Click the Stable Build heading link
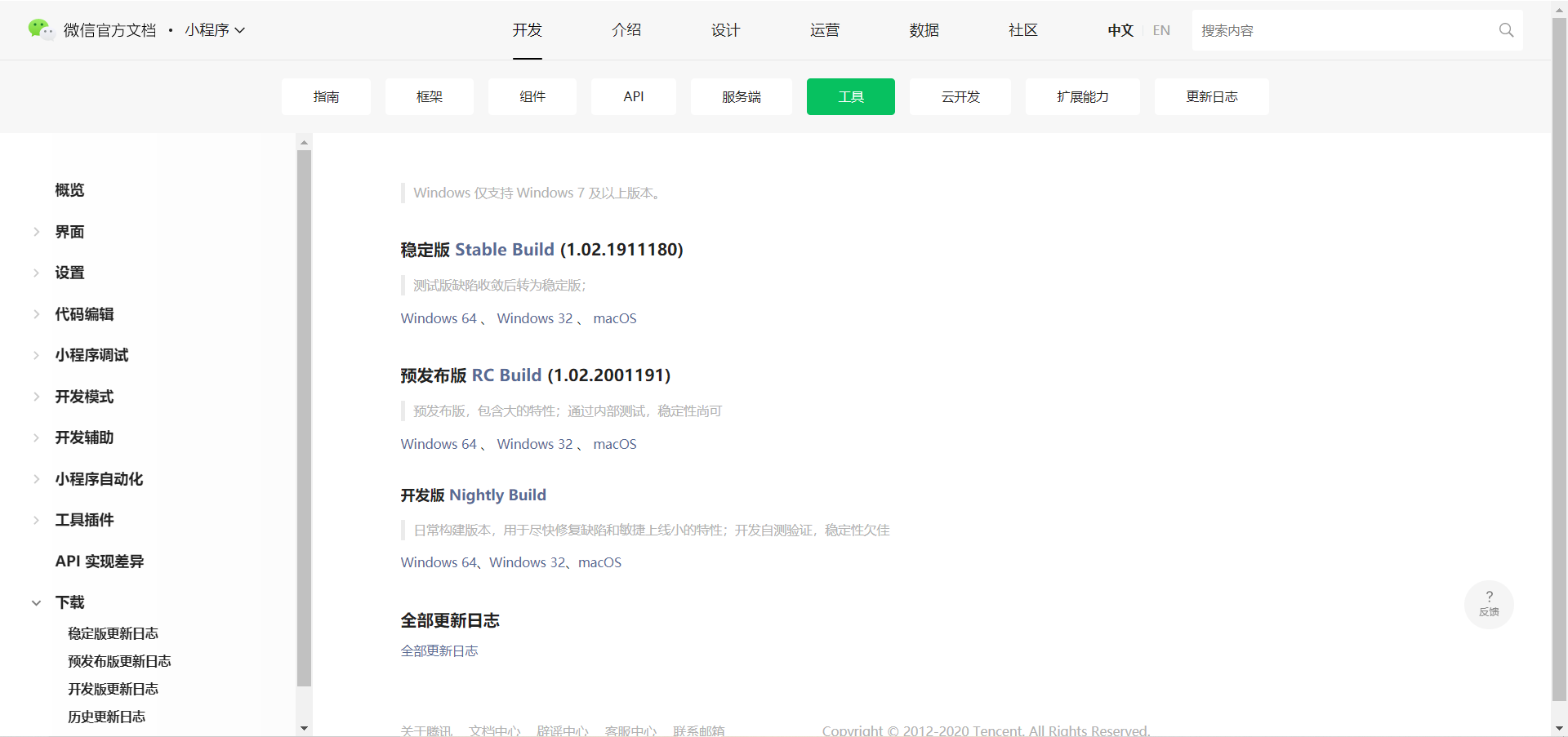 pos(505,249)
